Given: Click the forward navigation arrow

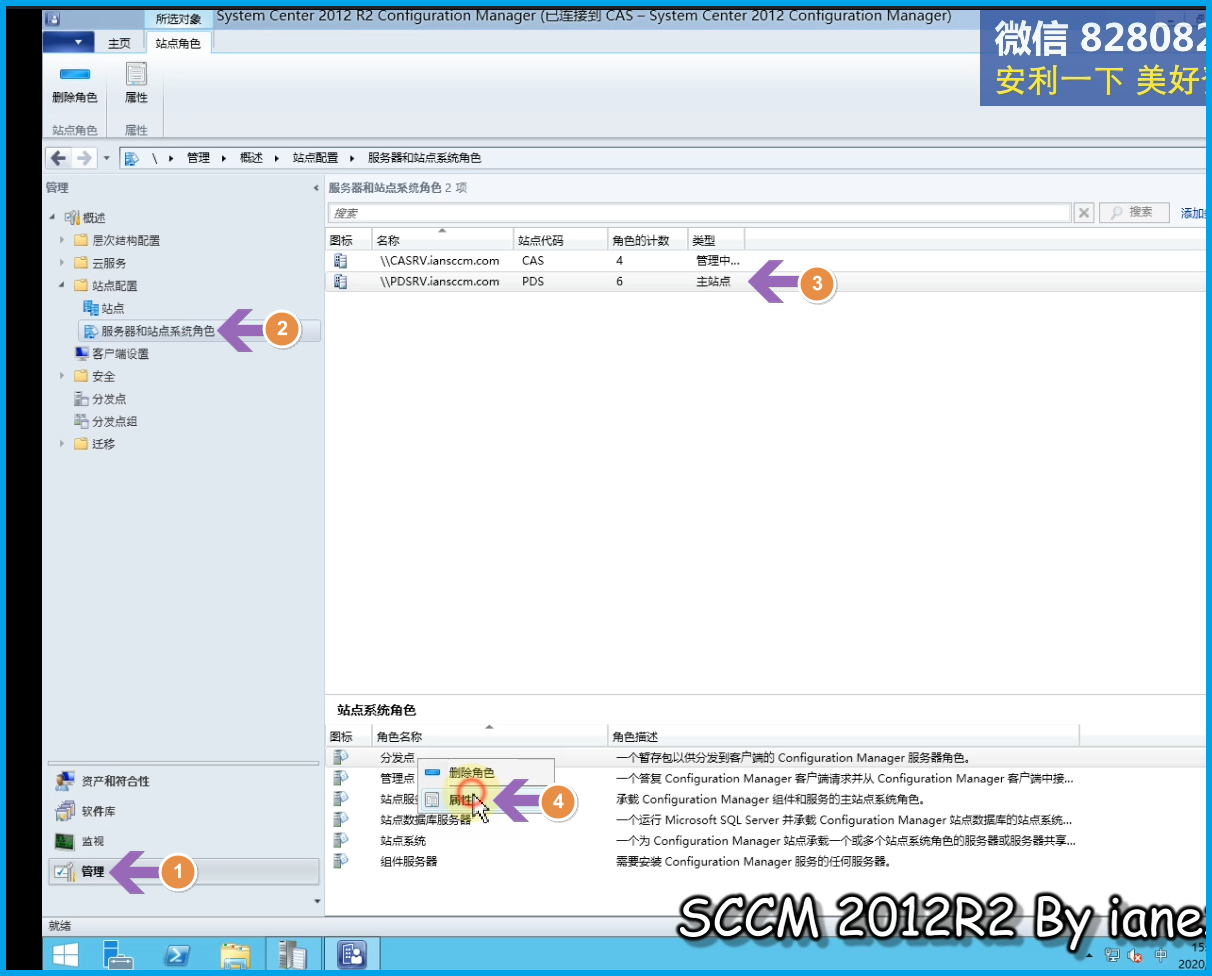Looking at the screenshot, I should (84, 158).
